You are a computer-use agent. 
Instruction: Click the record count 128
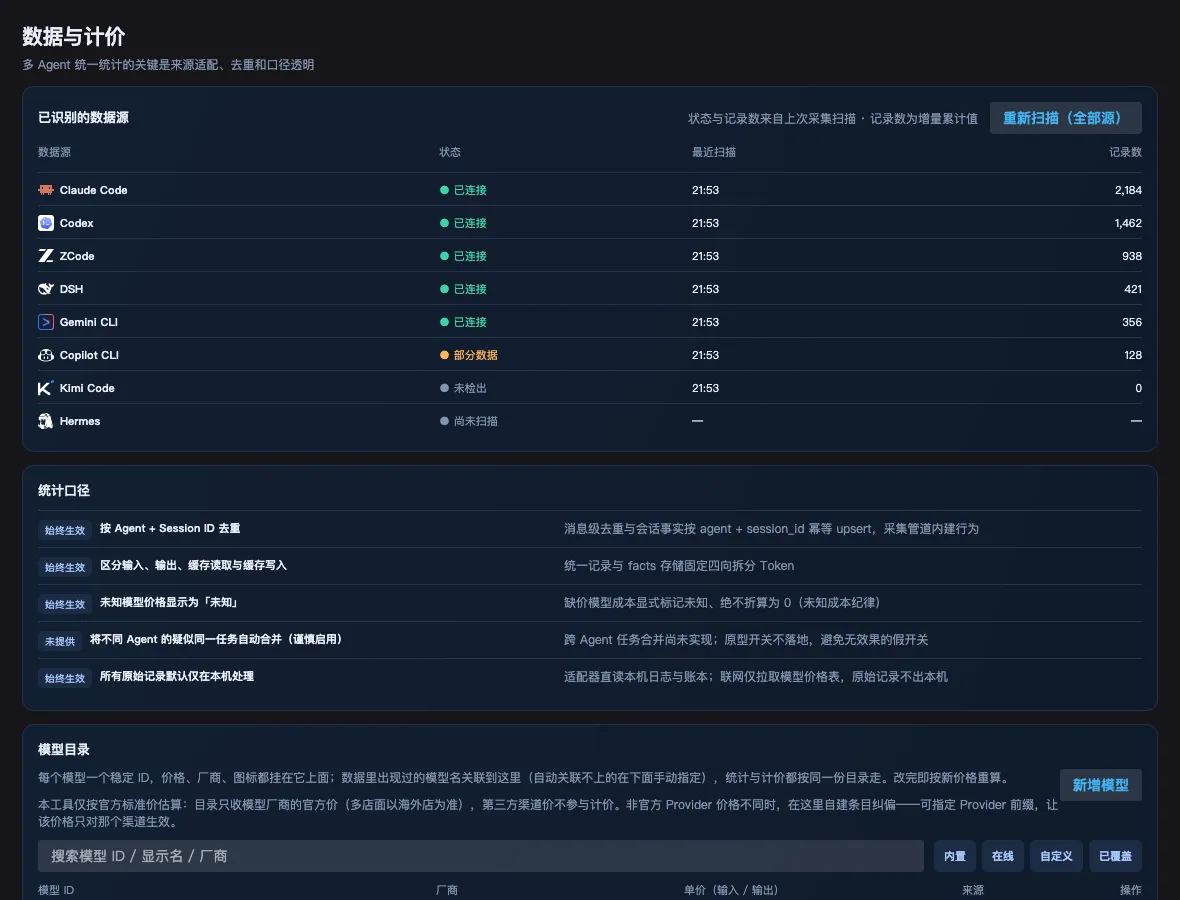tap(1133, 355)
